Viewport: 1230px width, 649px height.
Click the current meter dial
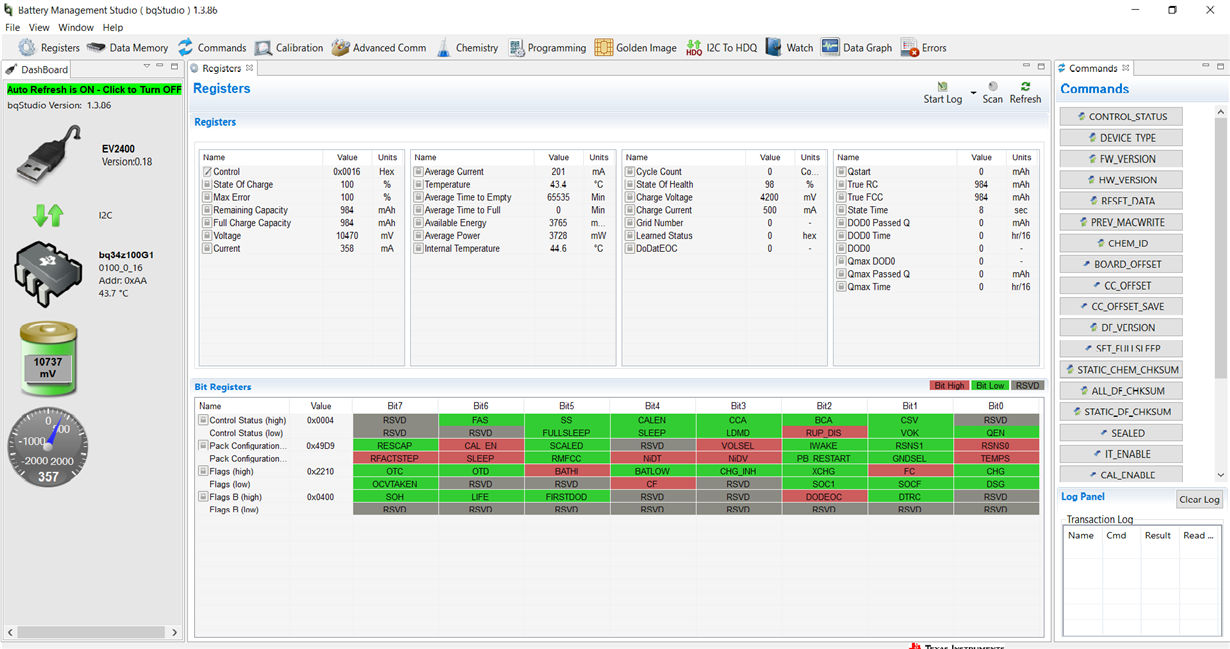[x=48, y=446]
